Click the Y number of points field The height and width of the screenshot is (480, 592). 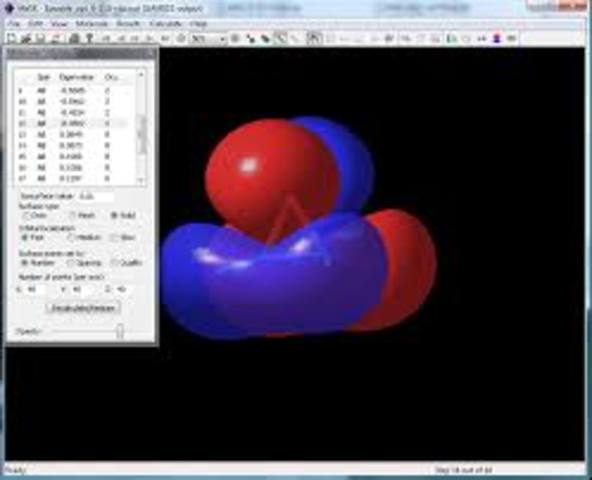coord(82,289)
